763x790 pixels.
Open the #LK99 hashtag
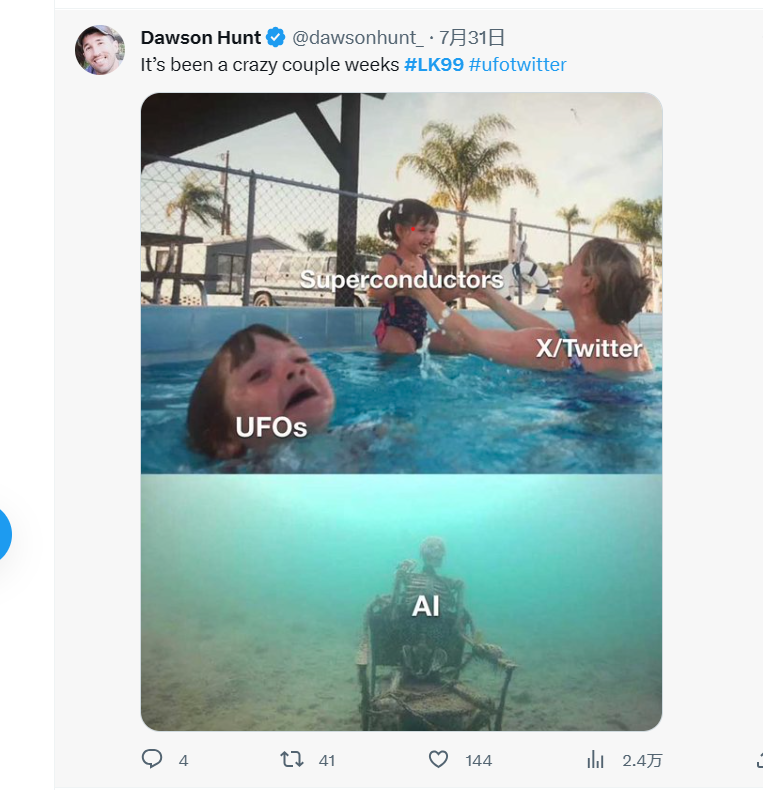[433, 64]
